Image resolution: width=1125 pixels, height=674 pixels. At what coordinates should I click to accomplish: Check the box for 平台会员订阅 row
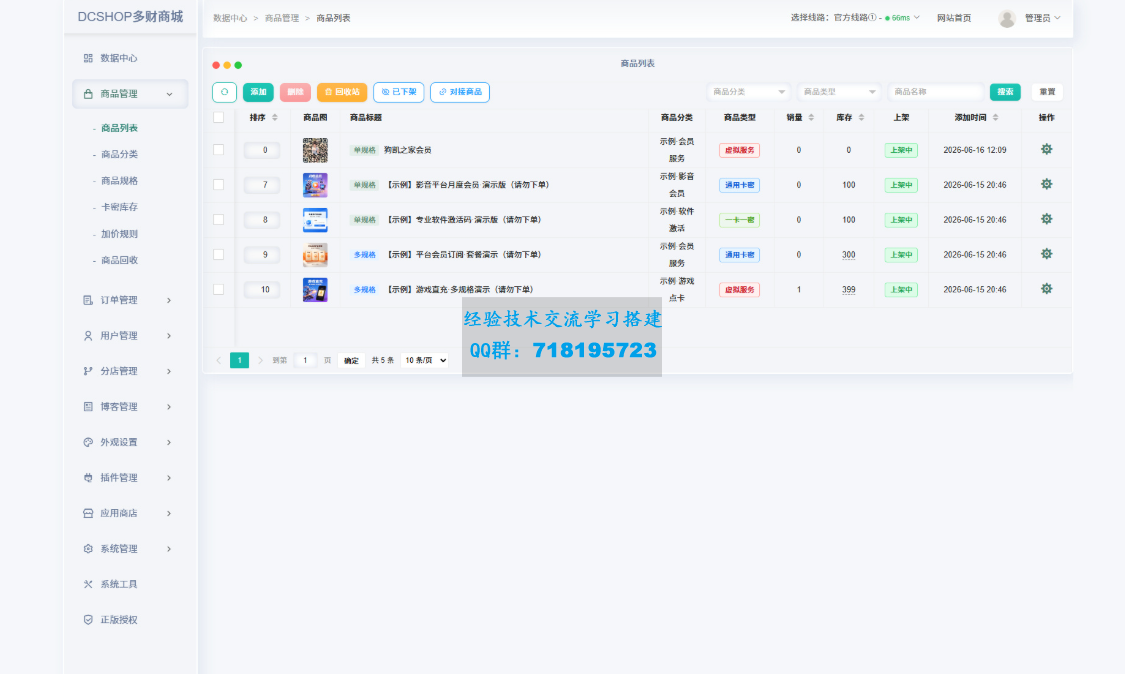point(219,255)
